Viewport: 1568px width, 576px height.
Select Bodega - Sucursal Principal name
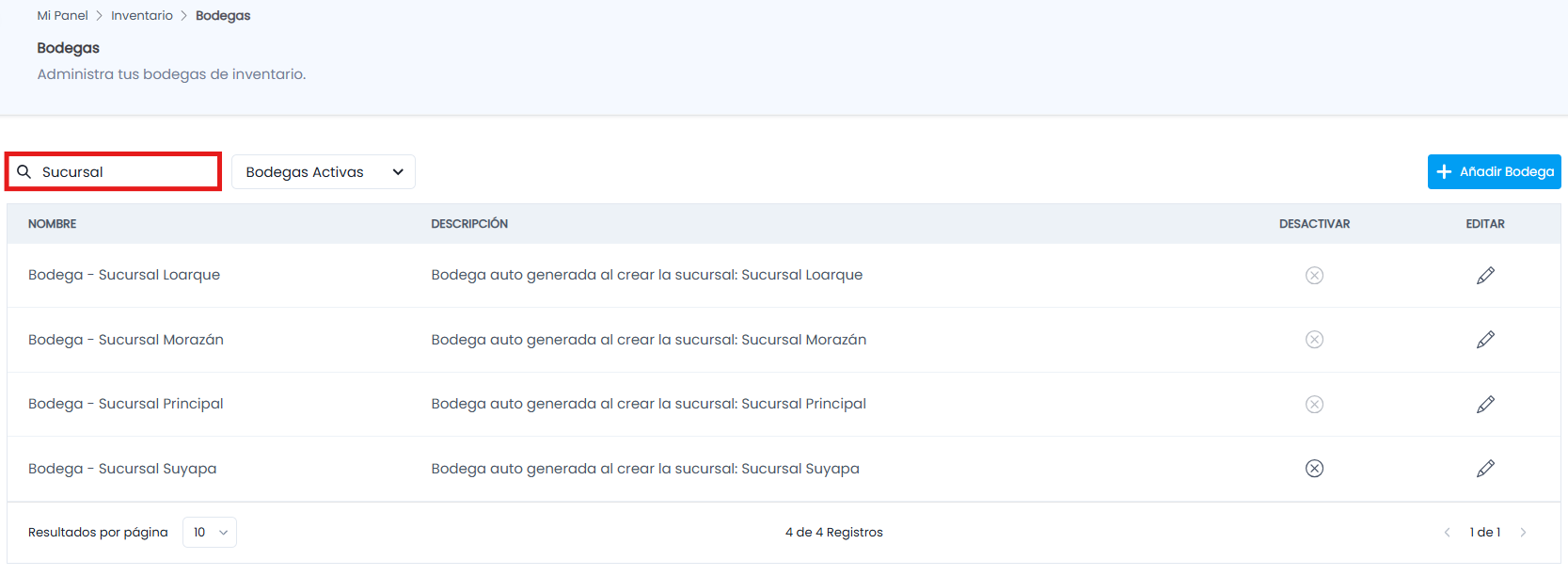click(126, 404)
